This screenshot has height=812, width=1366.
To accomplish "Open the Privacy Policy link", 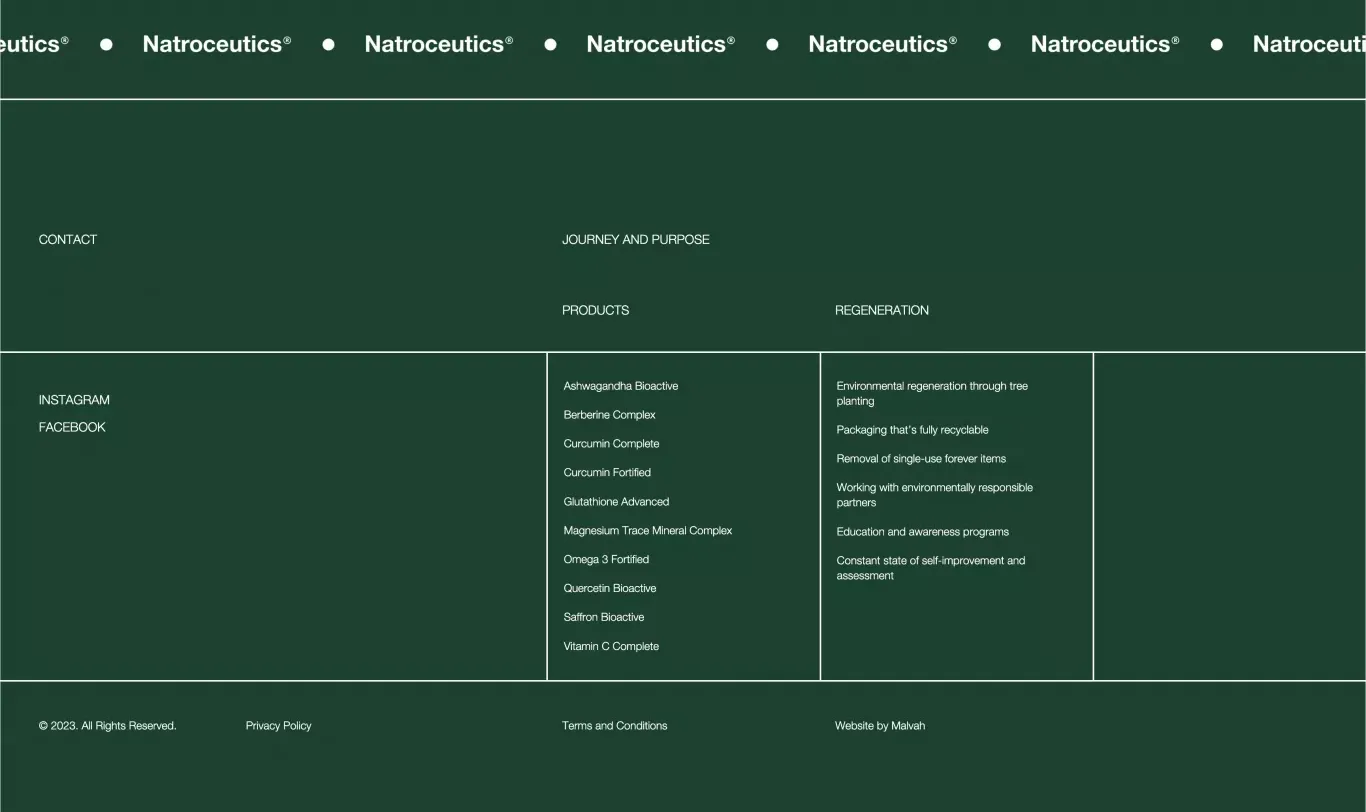I will click(x=279, y=726).
